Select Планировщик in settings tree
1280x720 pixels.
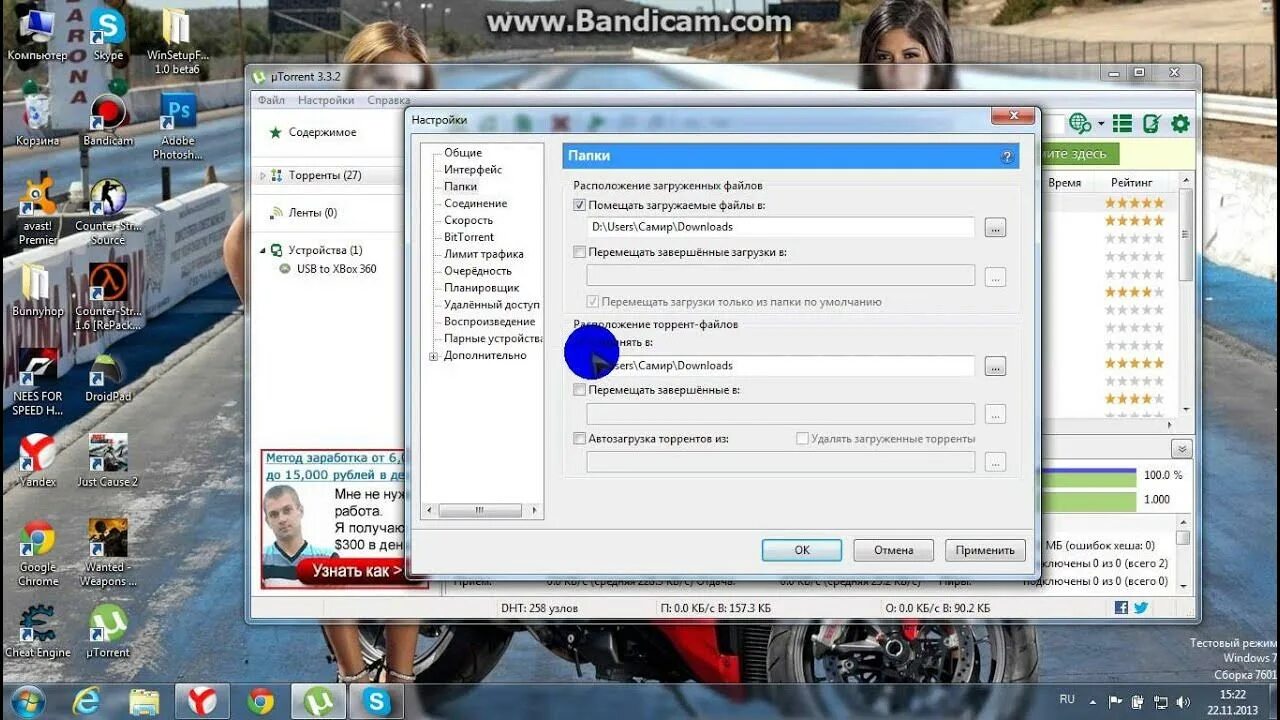482,288
